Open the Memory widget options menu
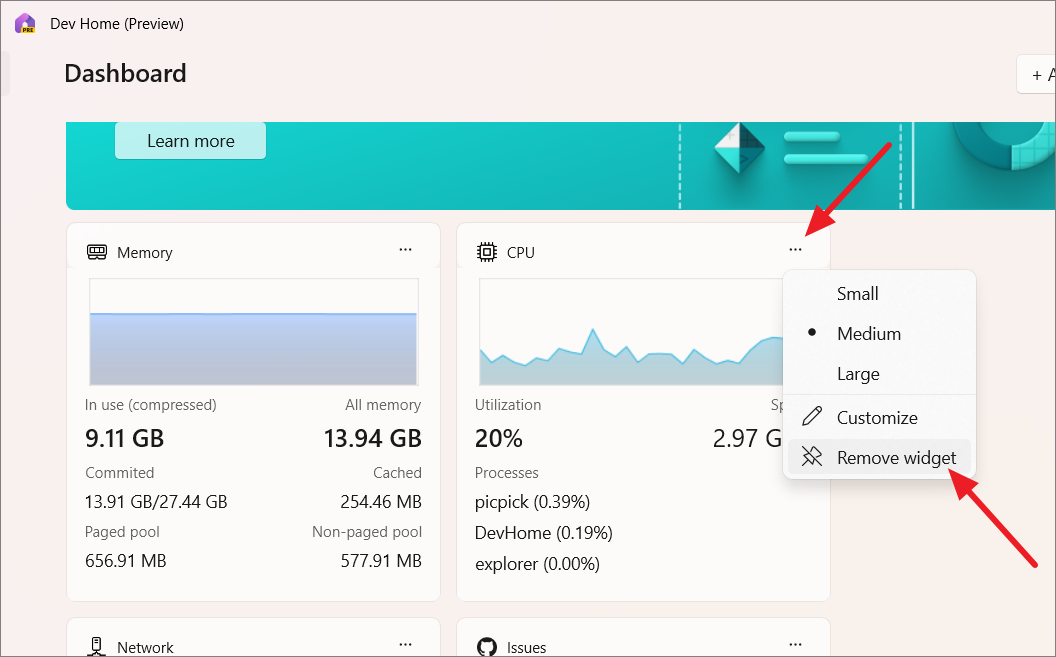This screenshot has height=657, width=1056. pyautogui.click(x=405, y=249)
